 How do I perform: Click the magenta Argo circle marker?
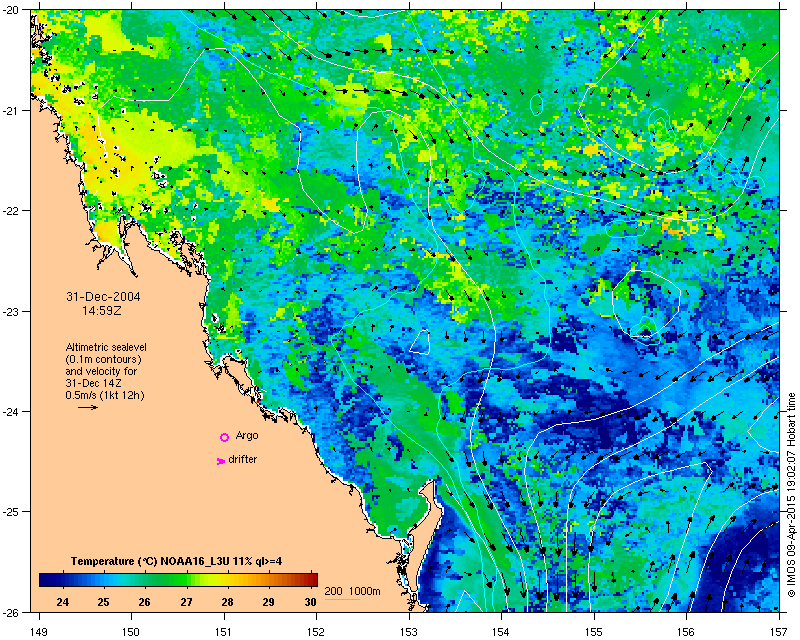click(x=224, y=437)
